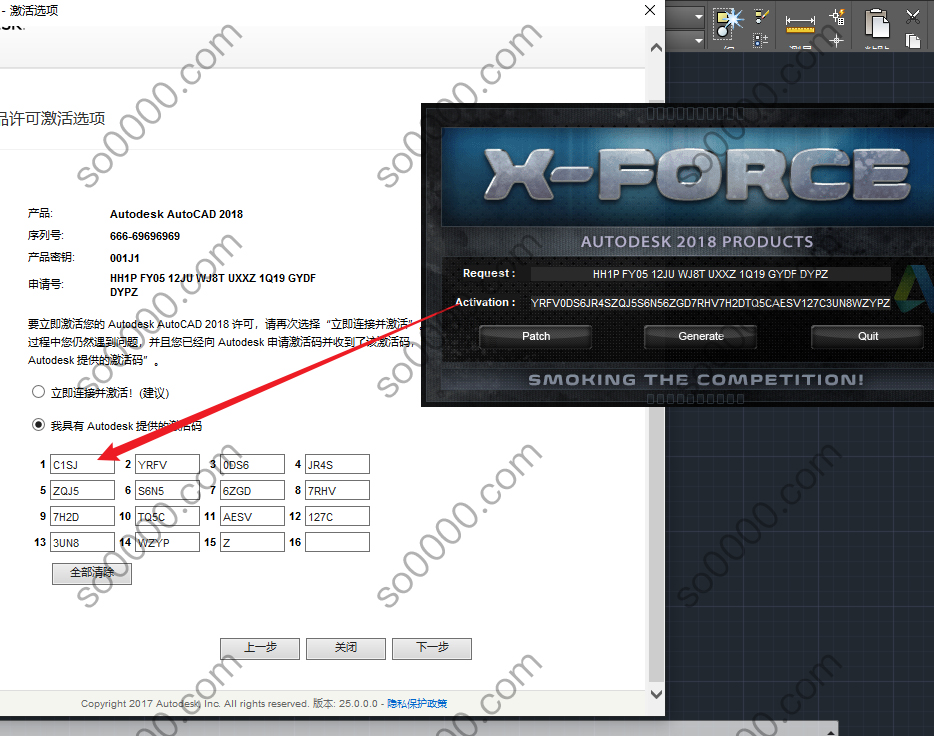Viewport: 934px width, 736px height.
Task: Click activation code field 3 containing 0DS6
Action: tap(253, 464)
